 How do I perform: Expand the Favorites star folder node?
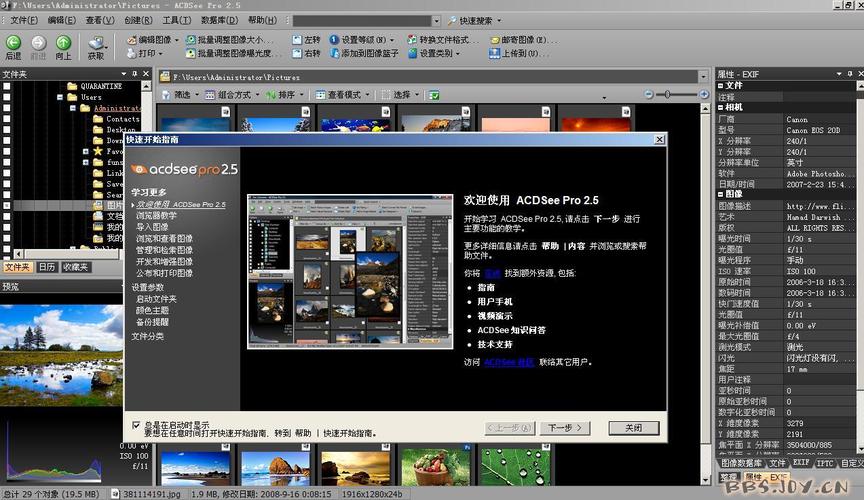click(x=85, y=151)
